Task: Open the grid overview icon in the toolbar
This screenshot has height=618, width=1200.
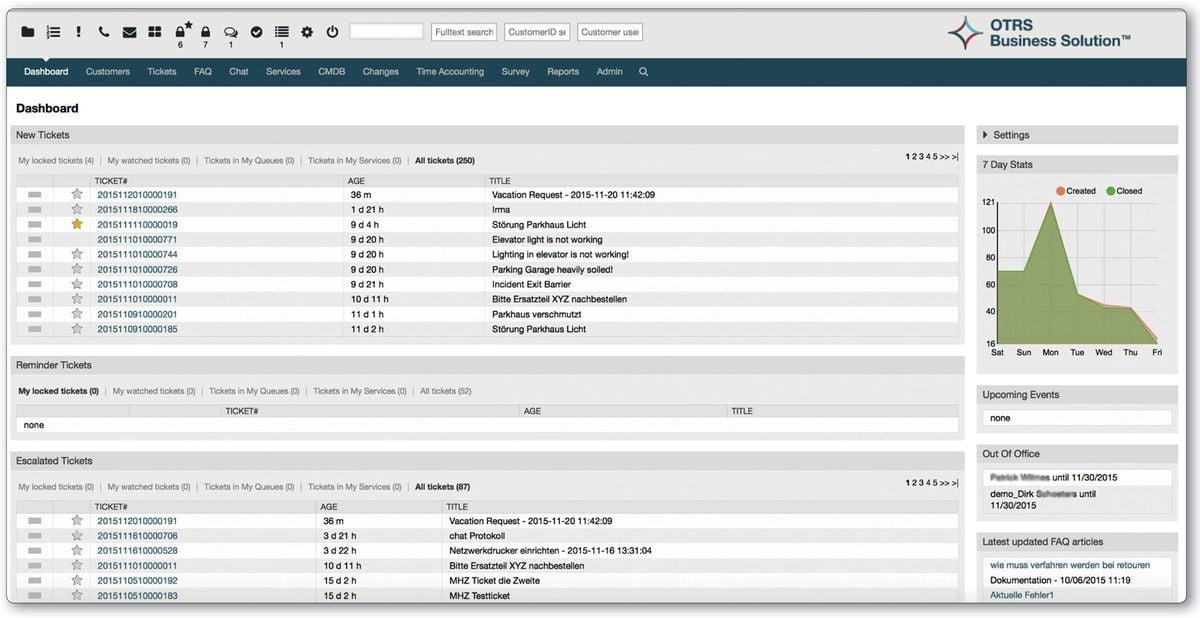Action: tap(154, 32)
